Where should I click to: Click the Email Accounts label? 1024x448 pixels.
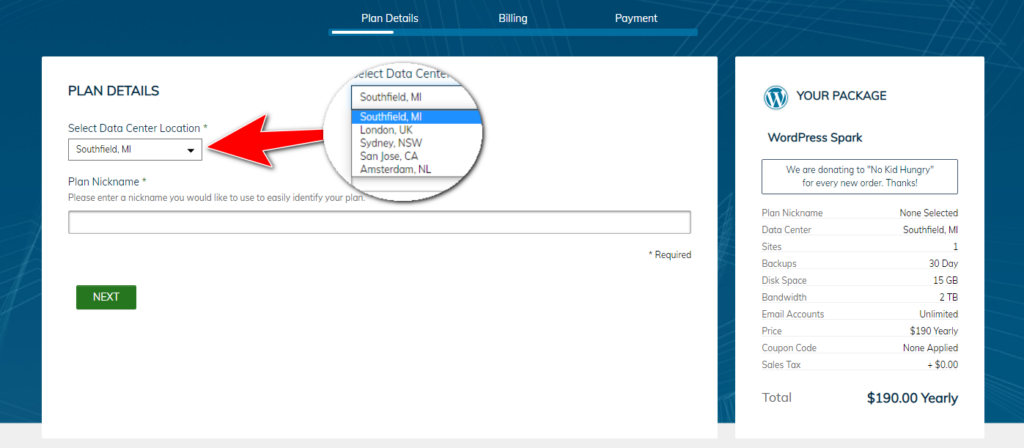pyautogui.click(x=793, y=314)
